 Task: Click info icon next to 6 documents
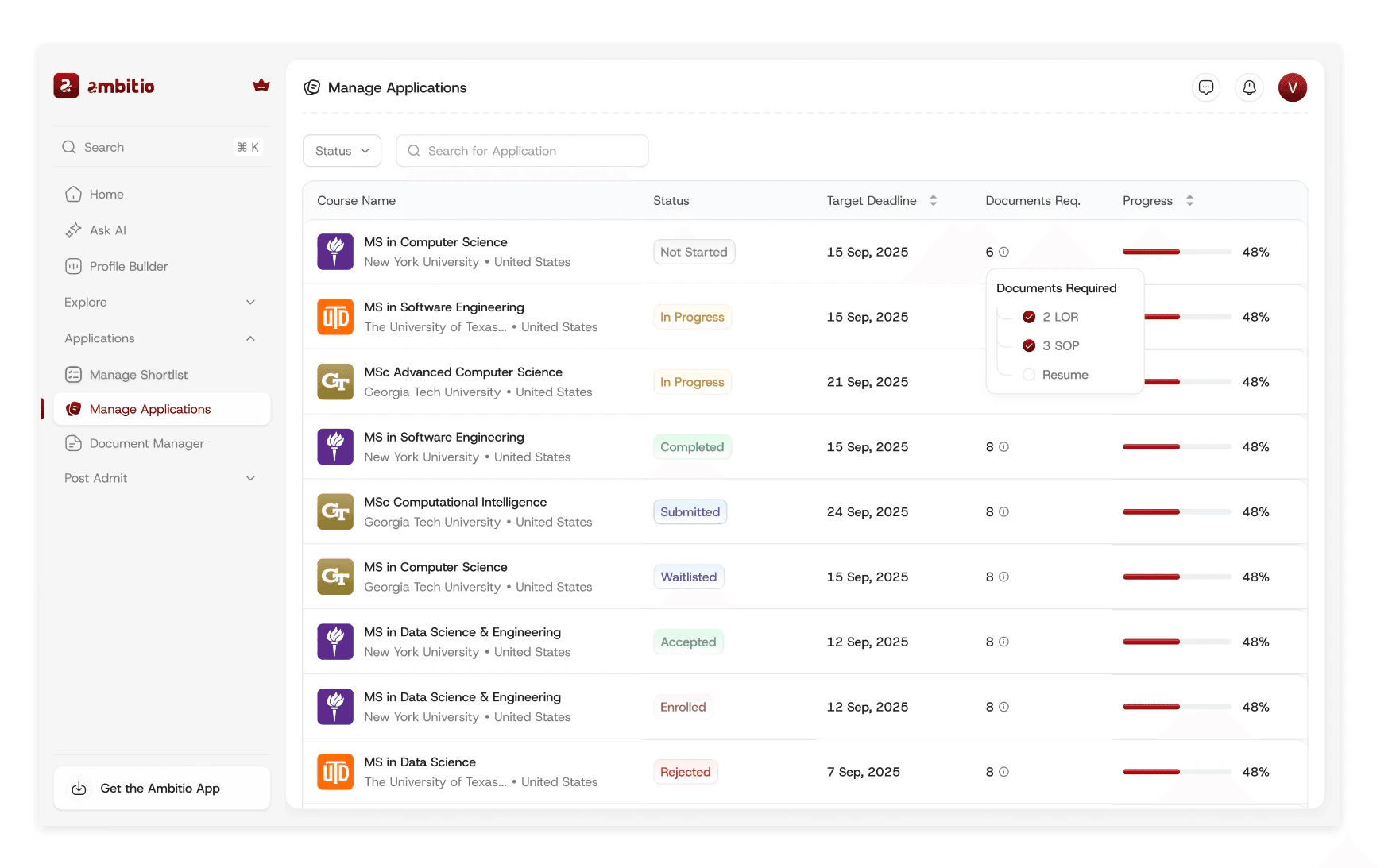(x=1003, y=252)
